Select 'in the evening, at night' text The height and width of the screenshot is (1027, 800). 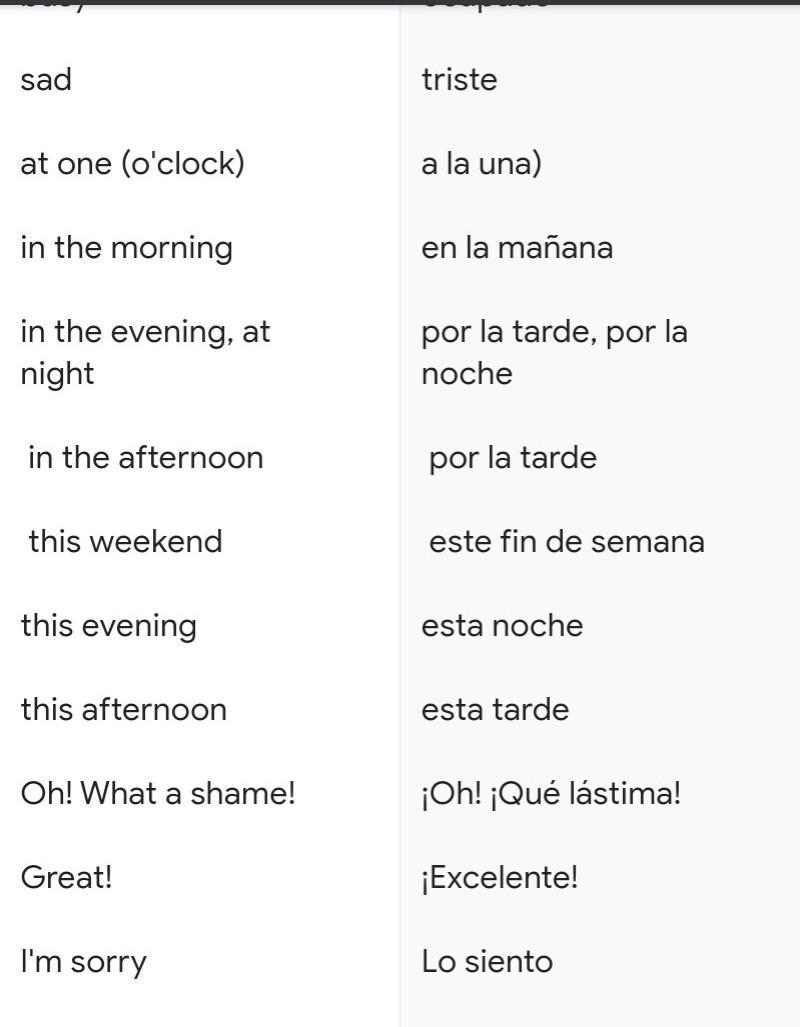tap(145, 353)
